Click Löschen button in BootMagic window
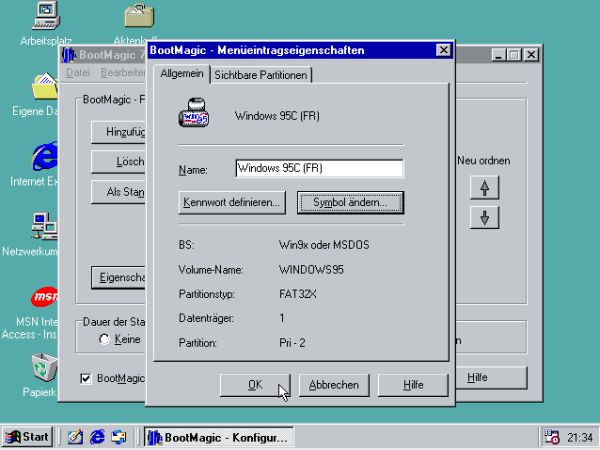This screenshot has height=450, width=600. click(118, 162)
